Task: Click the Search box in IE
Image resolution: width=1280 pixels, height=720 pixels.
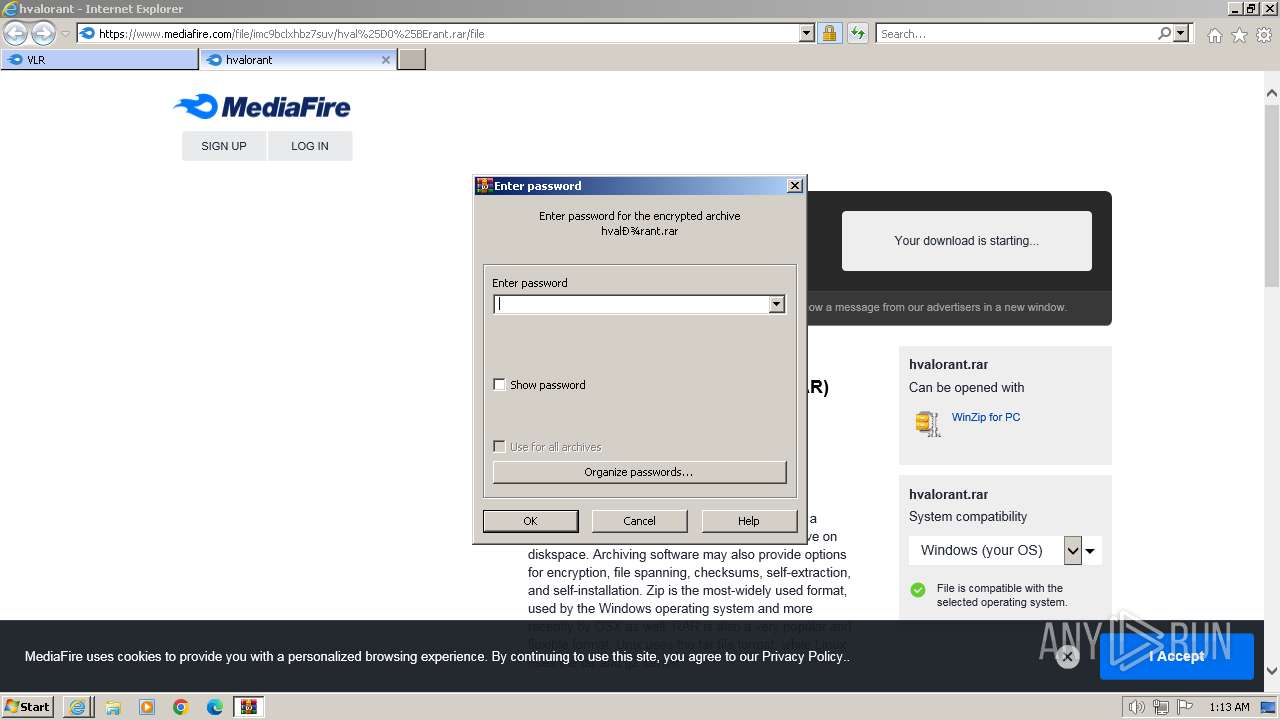Action: click(x=1017, y=33)
